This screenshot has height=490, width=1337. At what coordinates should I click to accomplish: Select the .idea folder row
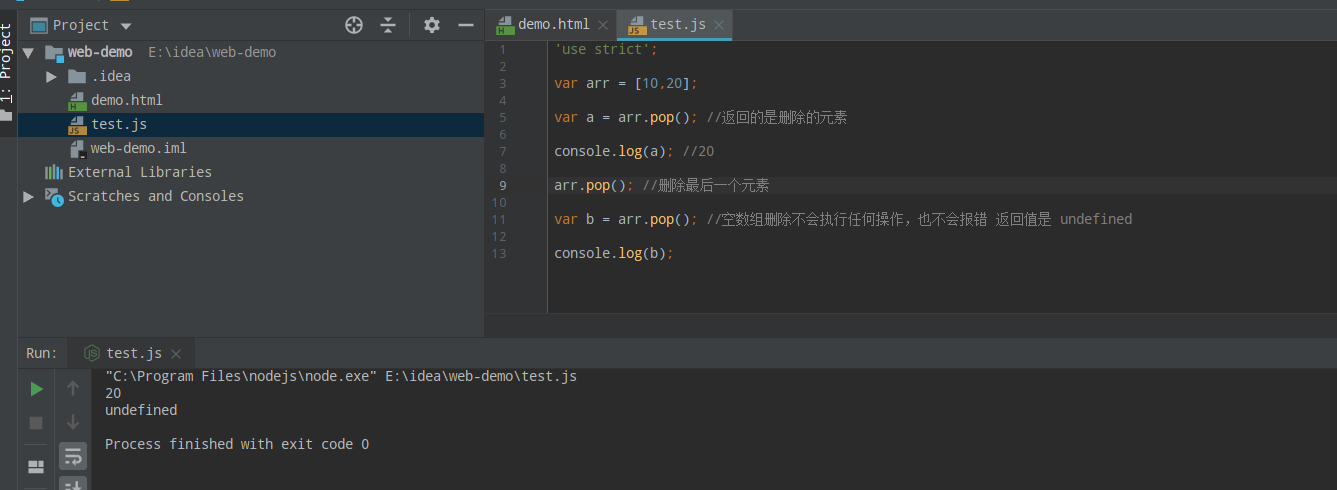tap(251, 76)
